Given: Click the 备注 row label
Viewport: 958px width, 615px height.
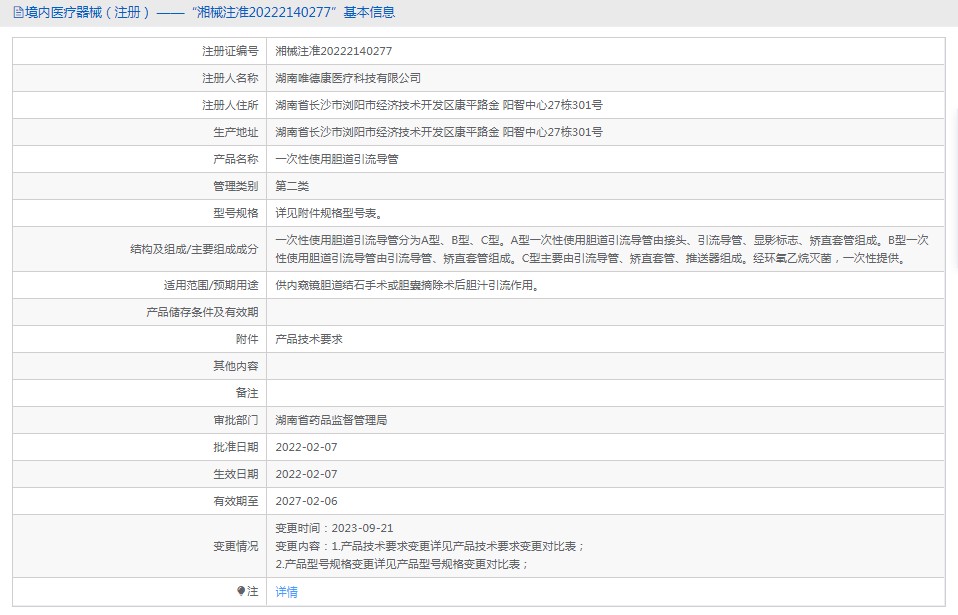Looking at the screenshot, I should (x=247, y=393).
